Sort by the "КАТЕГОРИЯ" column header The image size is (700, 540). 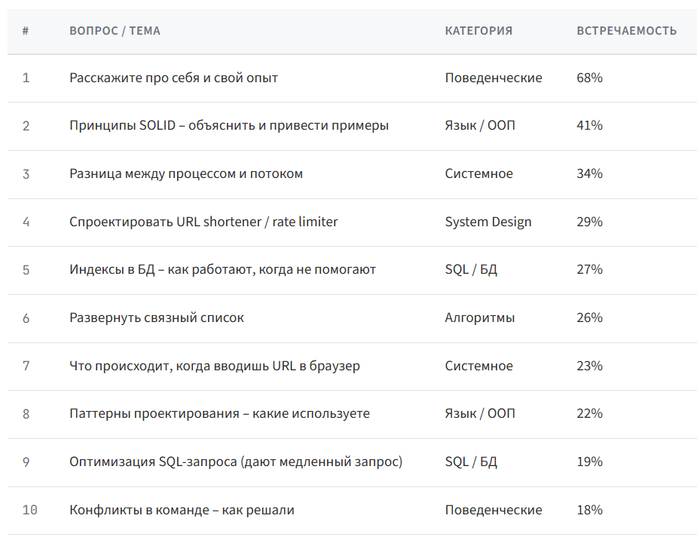pyautogui.click(x=478, y=31)
